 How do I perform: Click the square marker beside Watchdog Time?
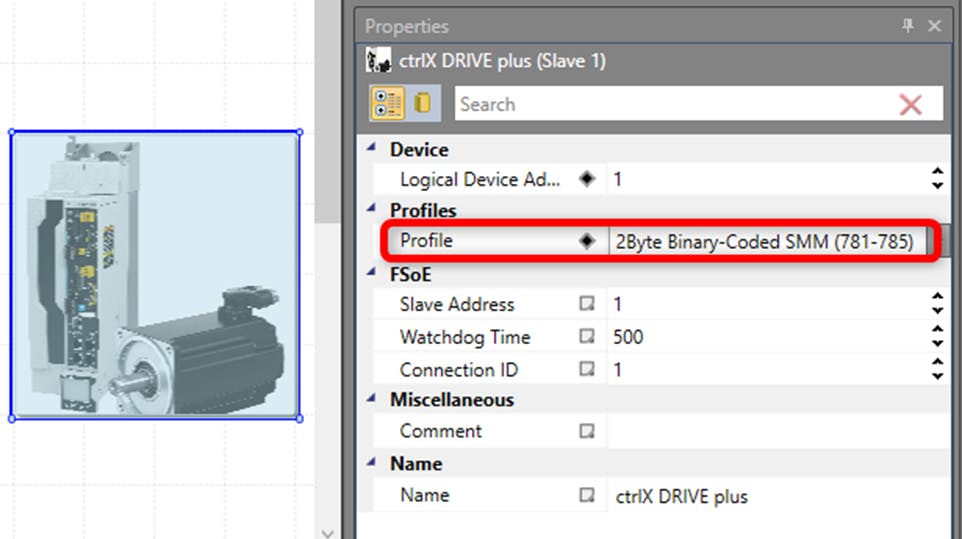click(587, 337)
